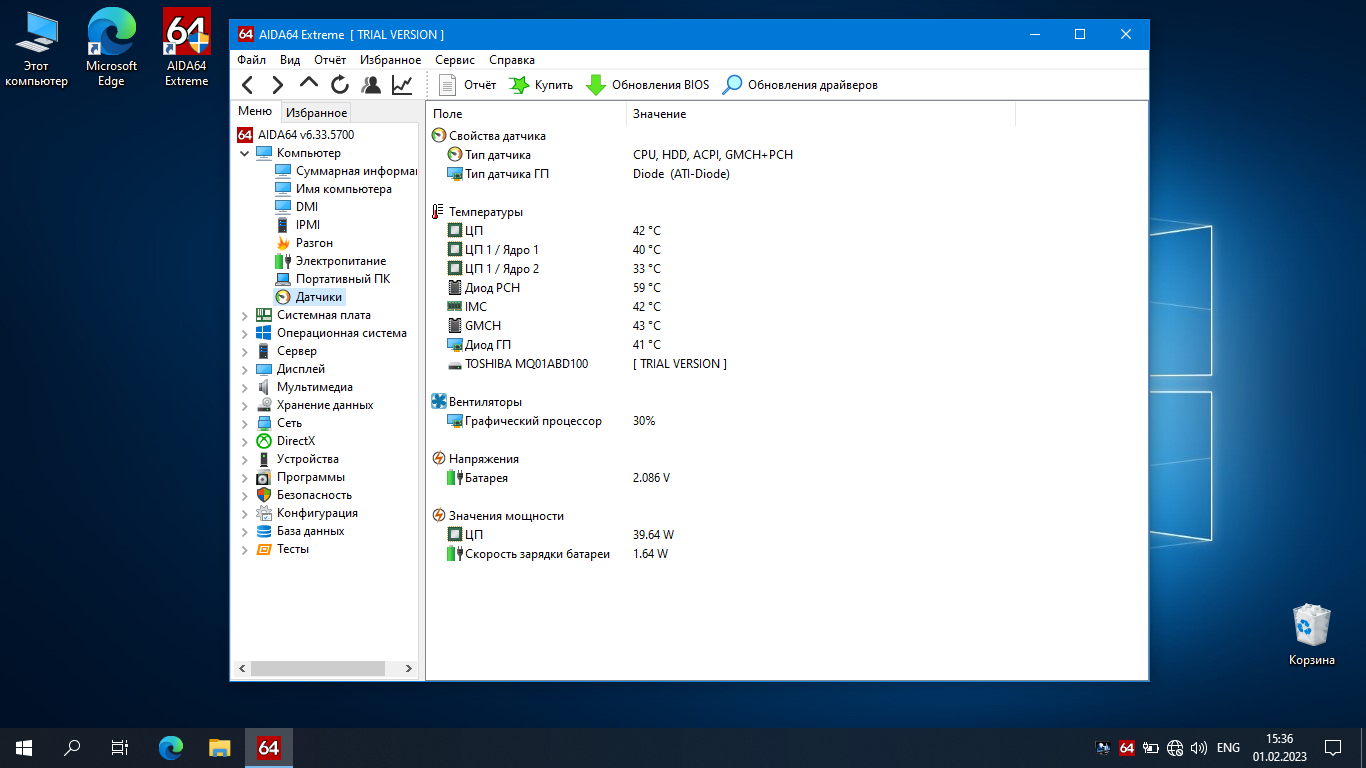Viewport: 1366px width, 768px height.
Task: Select the IPMI tree item
Action: pyautogui.click(x=298, y=225)
